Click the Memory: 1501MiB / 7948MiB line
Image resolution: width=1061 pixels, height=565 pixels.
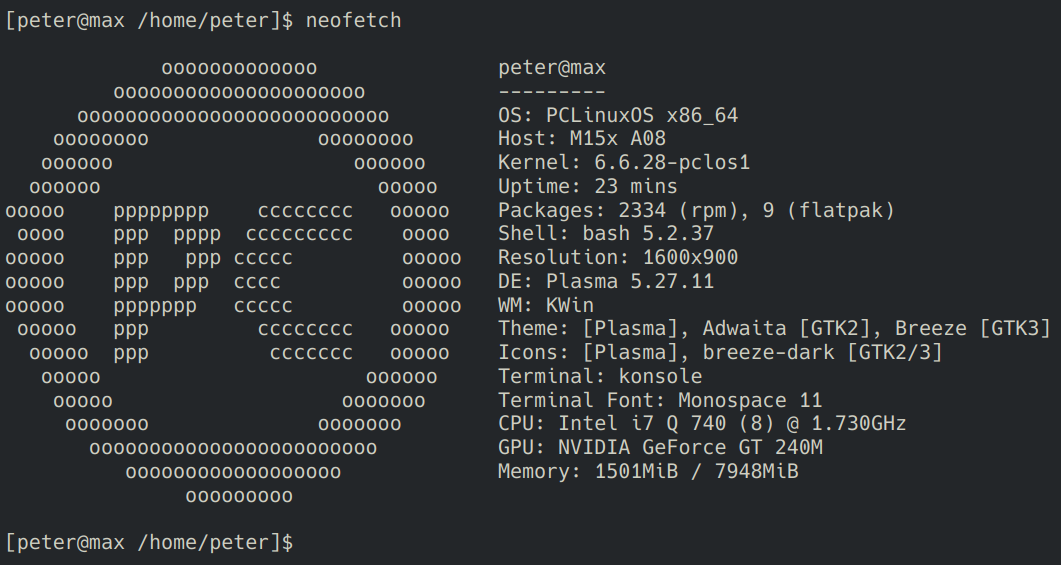click(648, 471)
